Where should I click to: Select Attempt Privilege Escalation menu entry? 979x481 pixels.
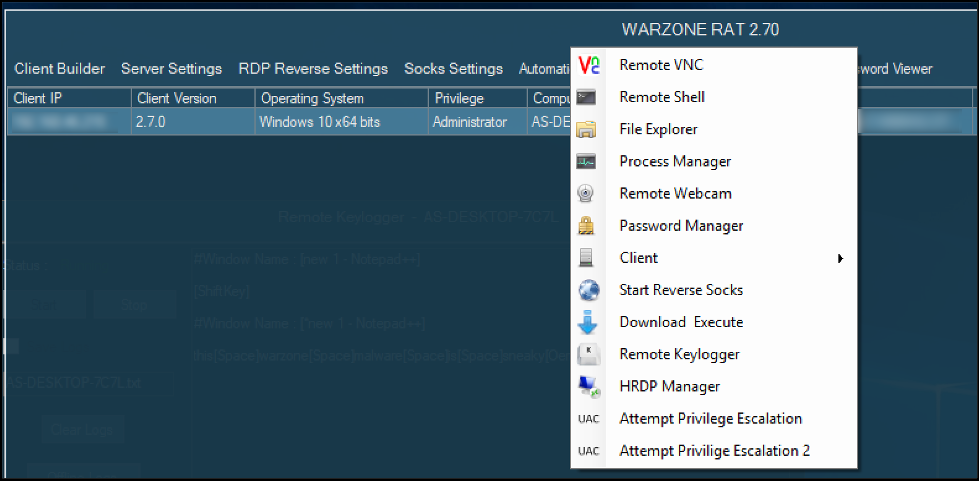coord(710,418)
